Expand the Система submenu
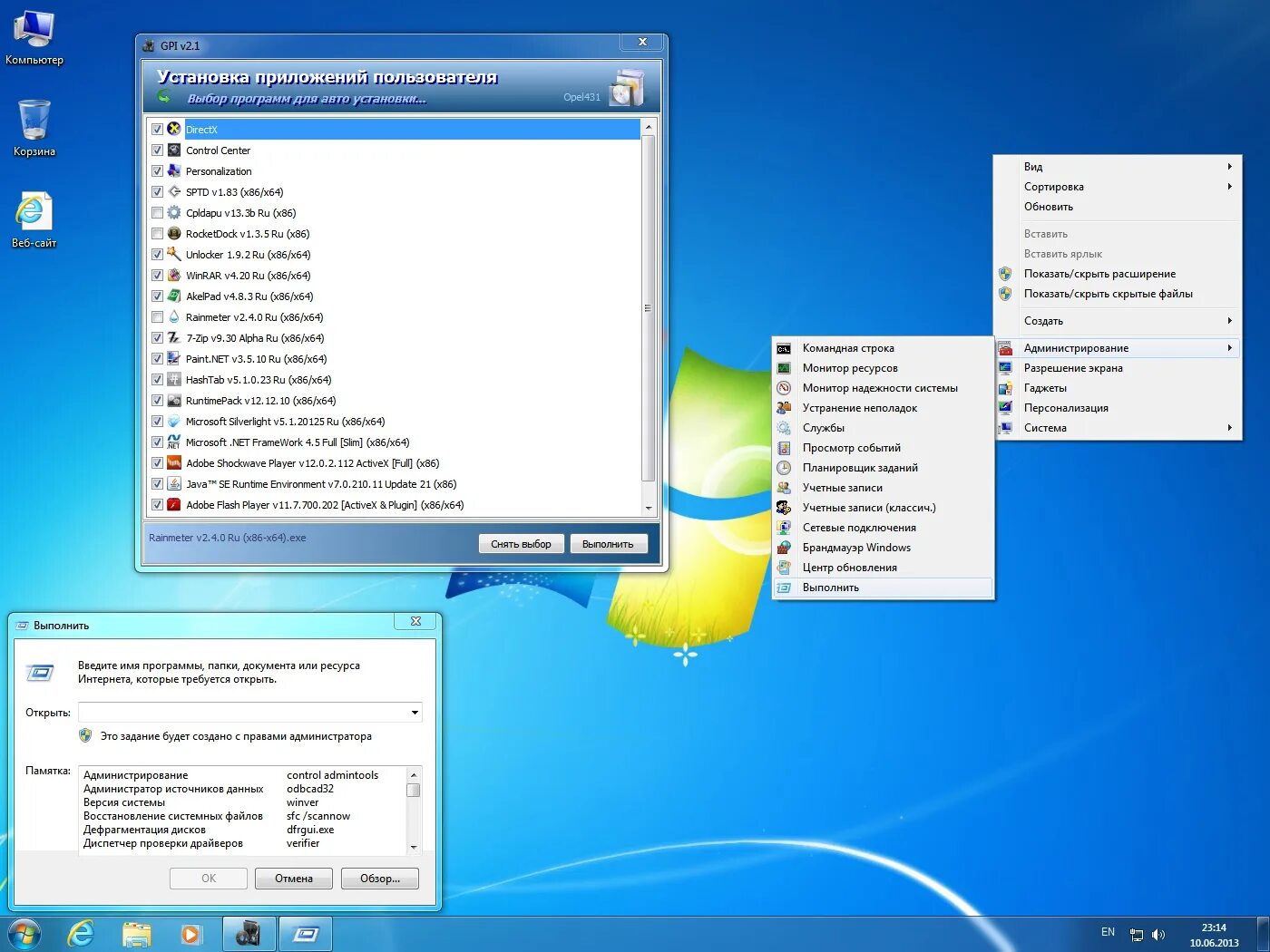Viewport: 1270px width, 952px height. [1118, 428]
